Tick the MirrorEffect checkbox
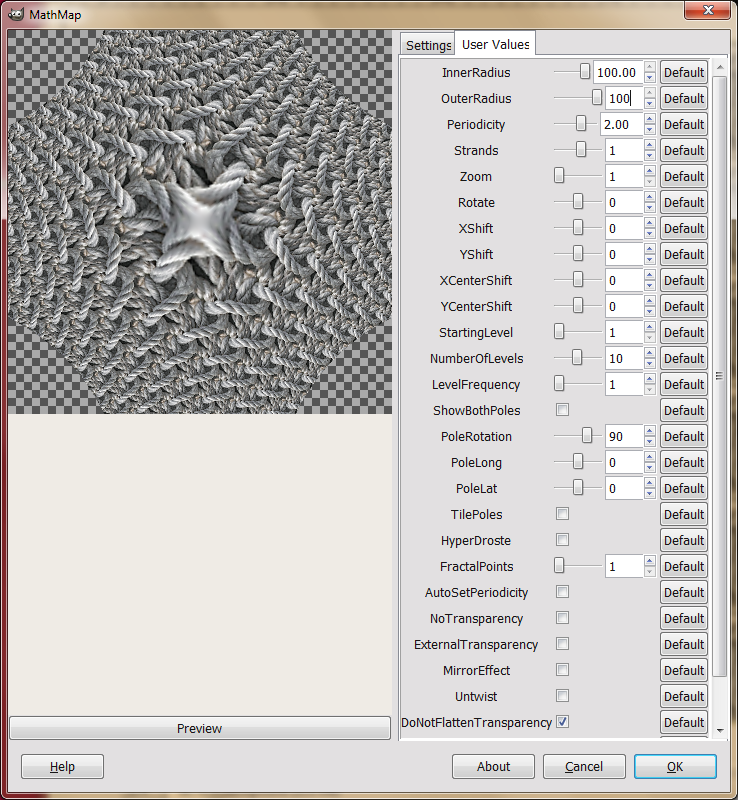Viewport: 738px width, 800px height. tap(562, 670)
